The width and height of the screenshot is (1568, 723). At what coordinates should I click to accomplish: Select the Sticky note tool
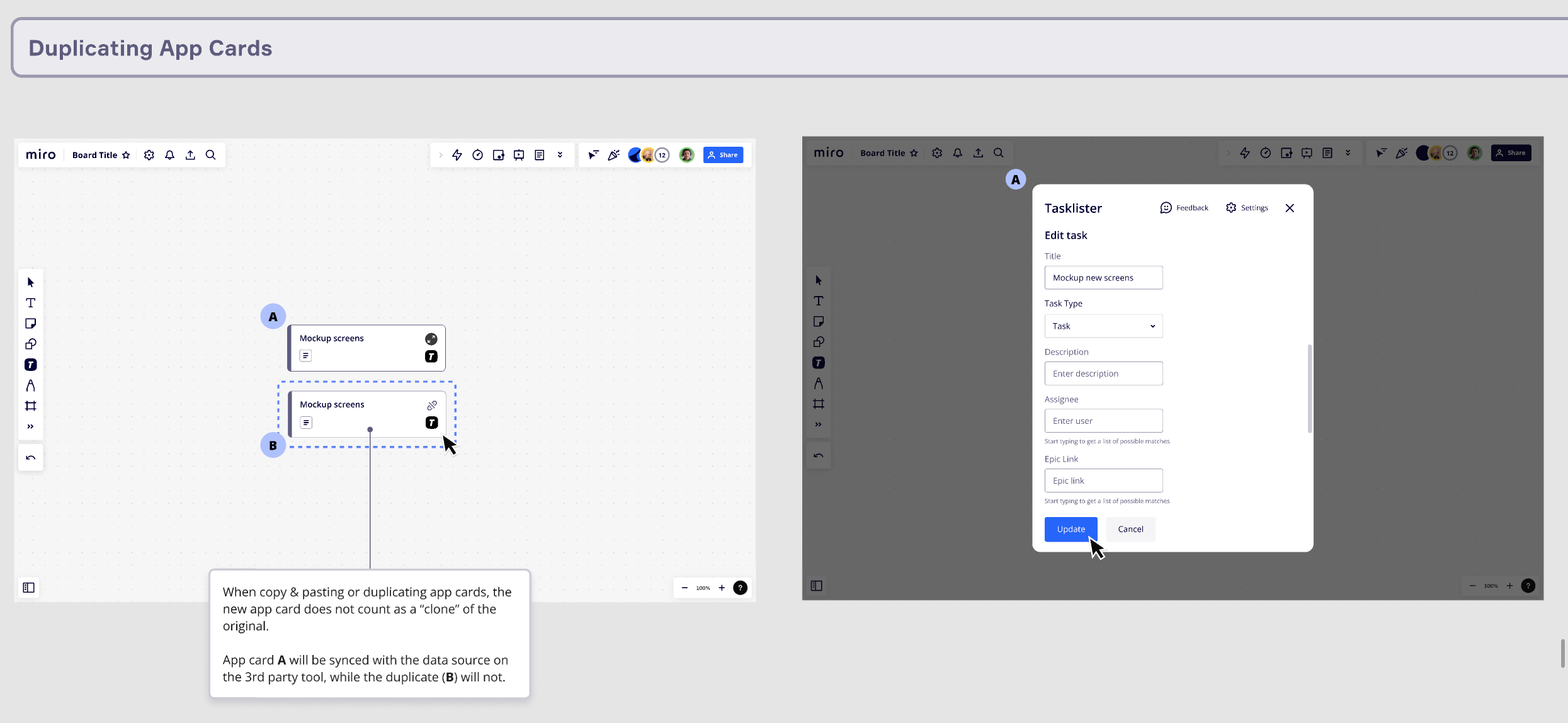(x=30, y=324)
